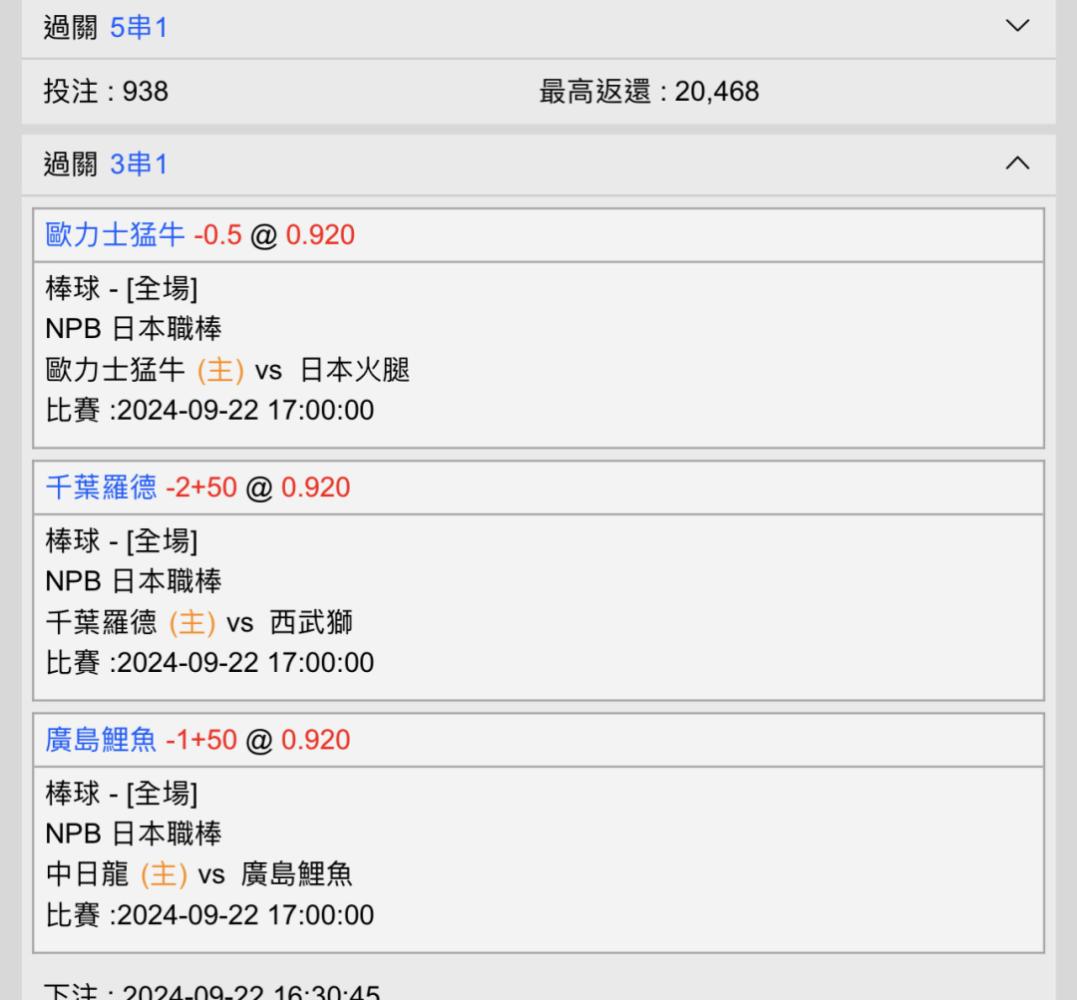The width and height of the screenshot is (1077, 1000).
Task: Click 棒球 - [全場] in 千葉羅德 card
Action: coord(122,541)
